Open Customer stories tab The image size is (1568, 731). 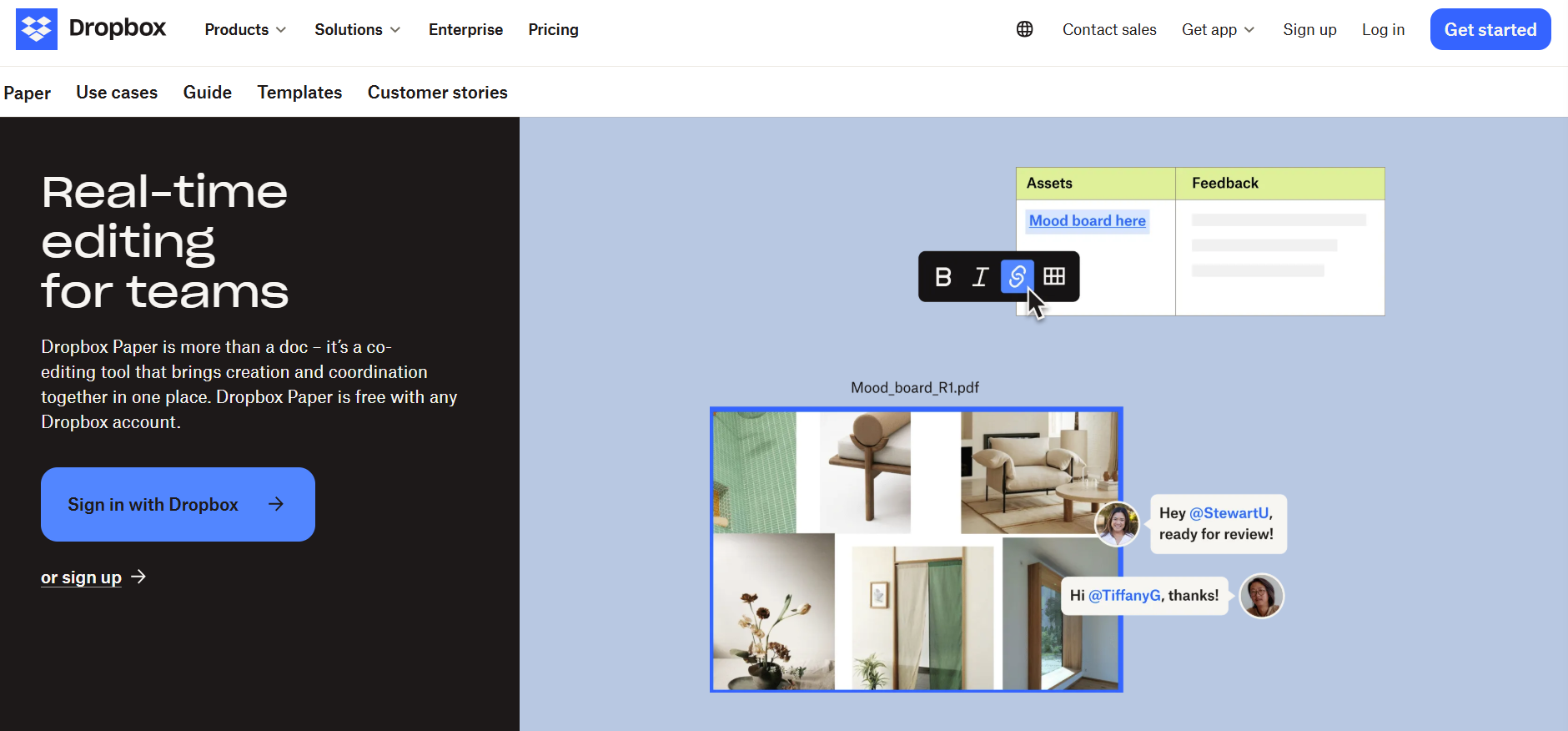(438, 92)
